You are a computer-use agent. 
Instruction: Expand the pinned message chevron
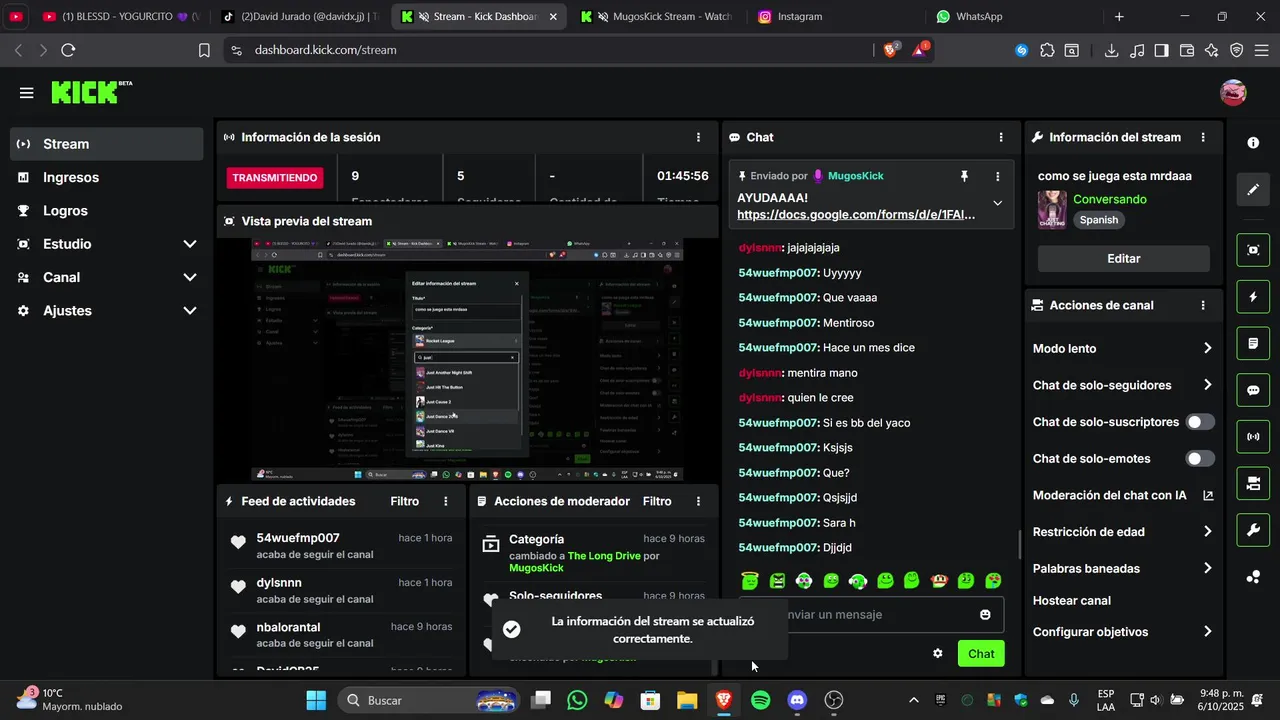(x=997, y=203)
